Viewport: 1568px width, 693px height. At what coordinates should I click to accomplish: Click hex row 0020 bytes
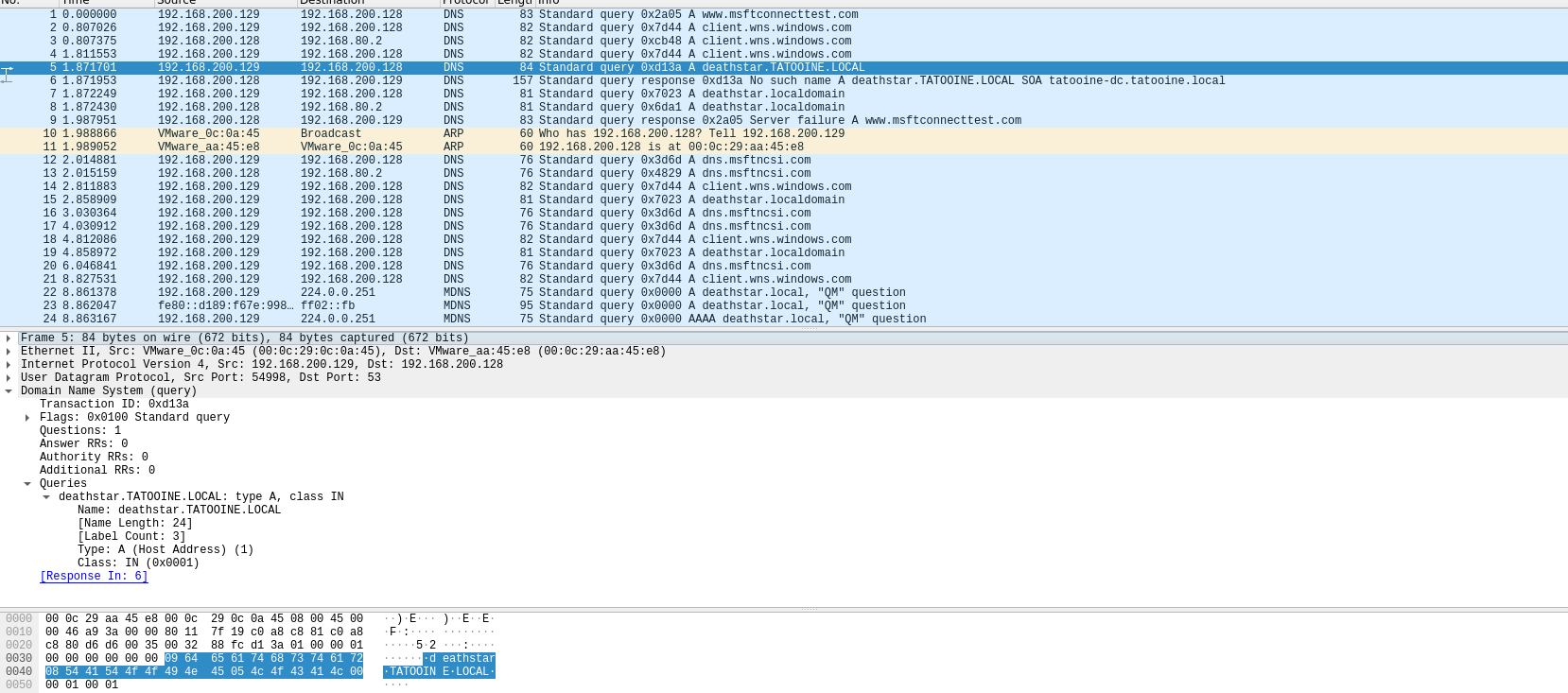point(204,646)
